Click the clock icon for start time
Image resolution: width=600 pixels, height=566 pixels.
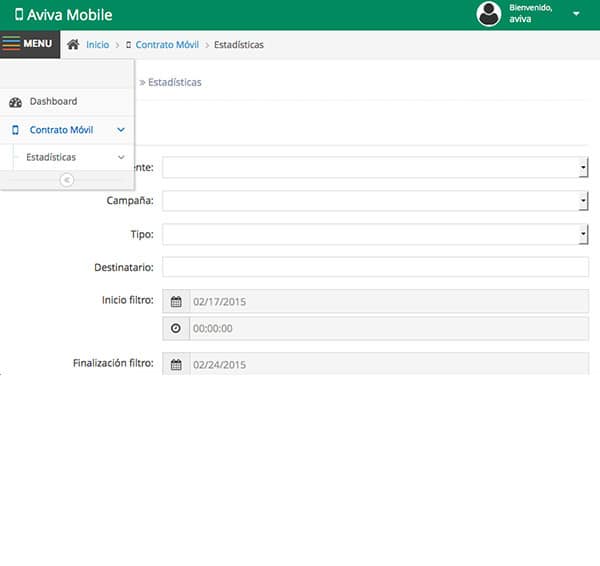[x=176, y=329]
